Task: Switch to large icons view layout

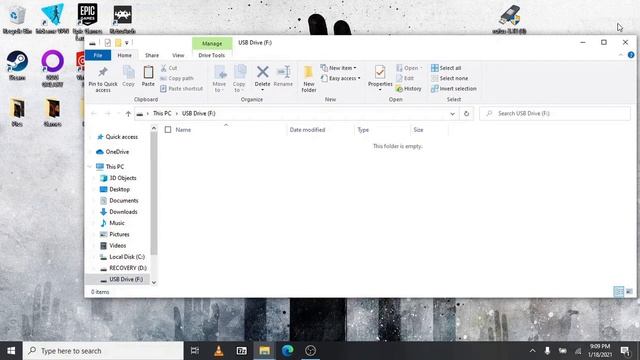Action: (629, 291)
